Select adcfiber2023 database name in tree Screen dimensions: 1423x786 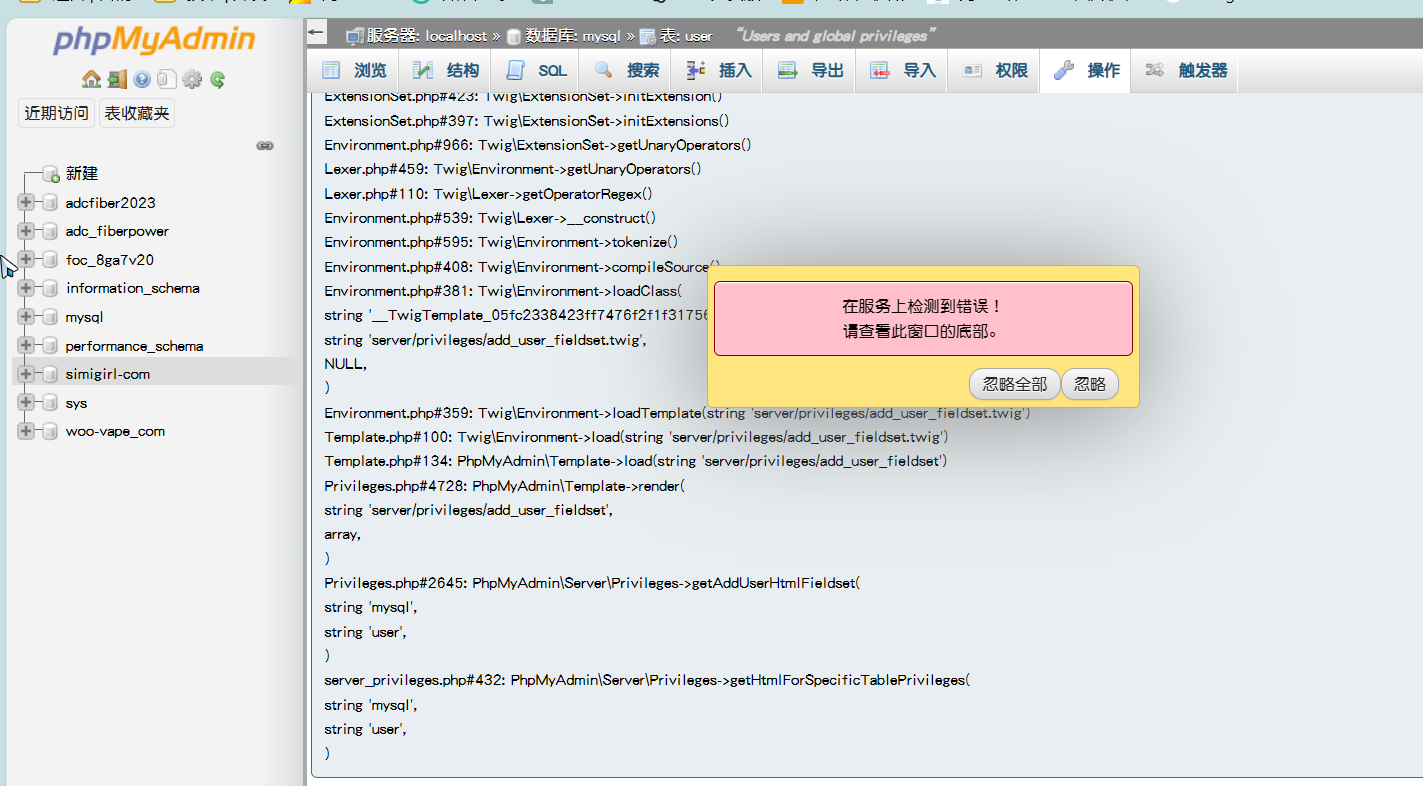[111, 203]
